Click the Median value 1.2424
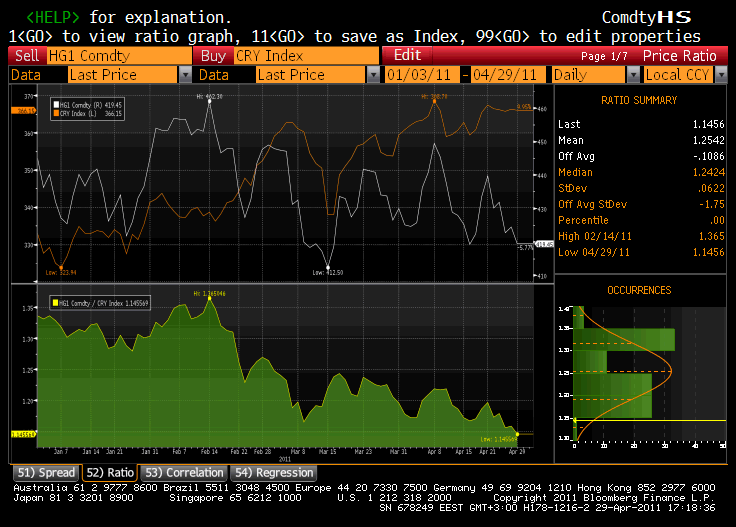This screenshot has height=527, width=736. [708, 172]
